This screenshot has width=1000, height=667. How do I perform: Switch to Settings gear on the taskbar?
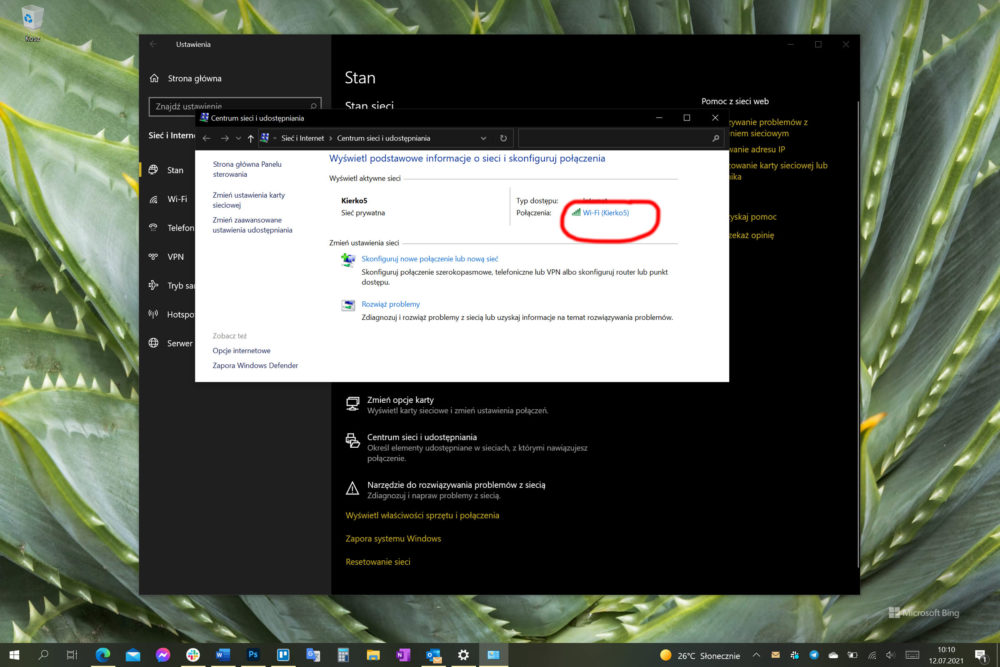tap(464, 655)
